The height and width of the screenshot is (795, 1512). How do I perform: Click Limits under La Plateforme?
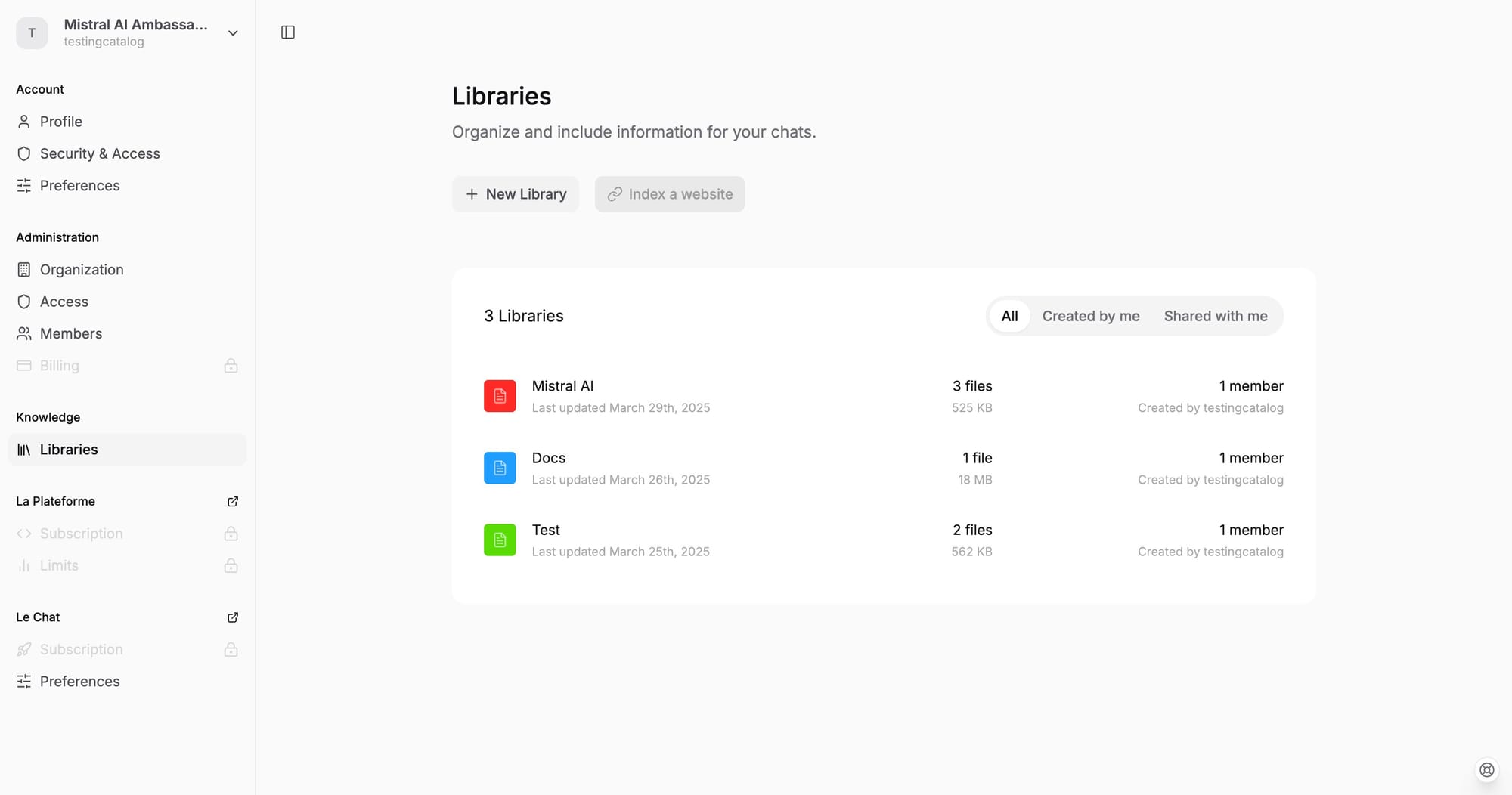(x=127, y=565)
